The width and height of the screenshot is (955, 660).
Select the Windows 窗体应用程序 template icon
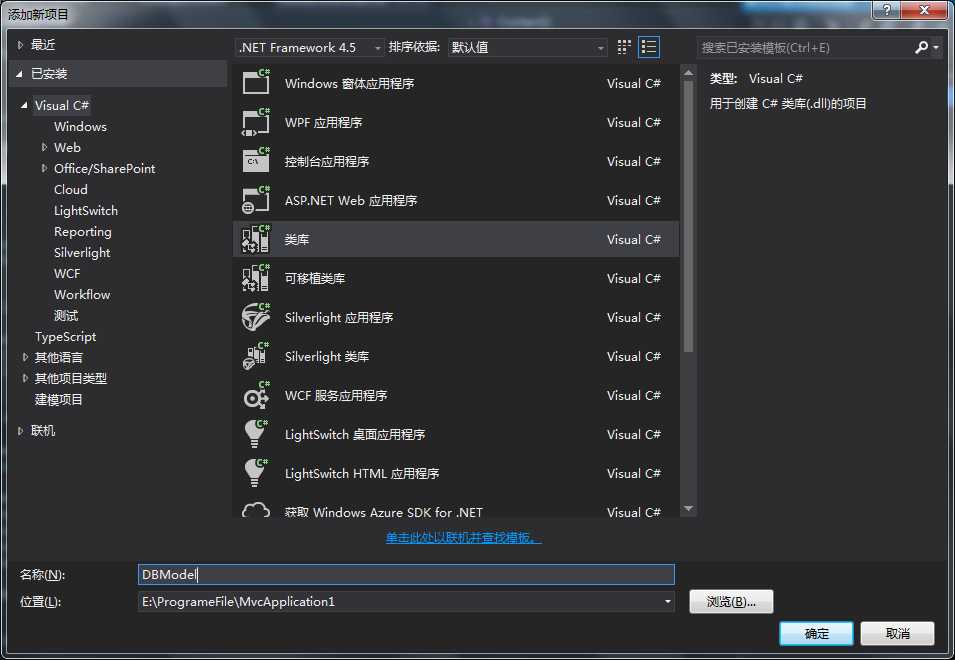pyautogui.click(x=256, y=83)
